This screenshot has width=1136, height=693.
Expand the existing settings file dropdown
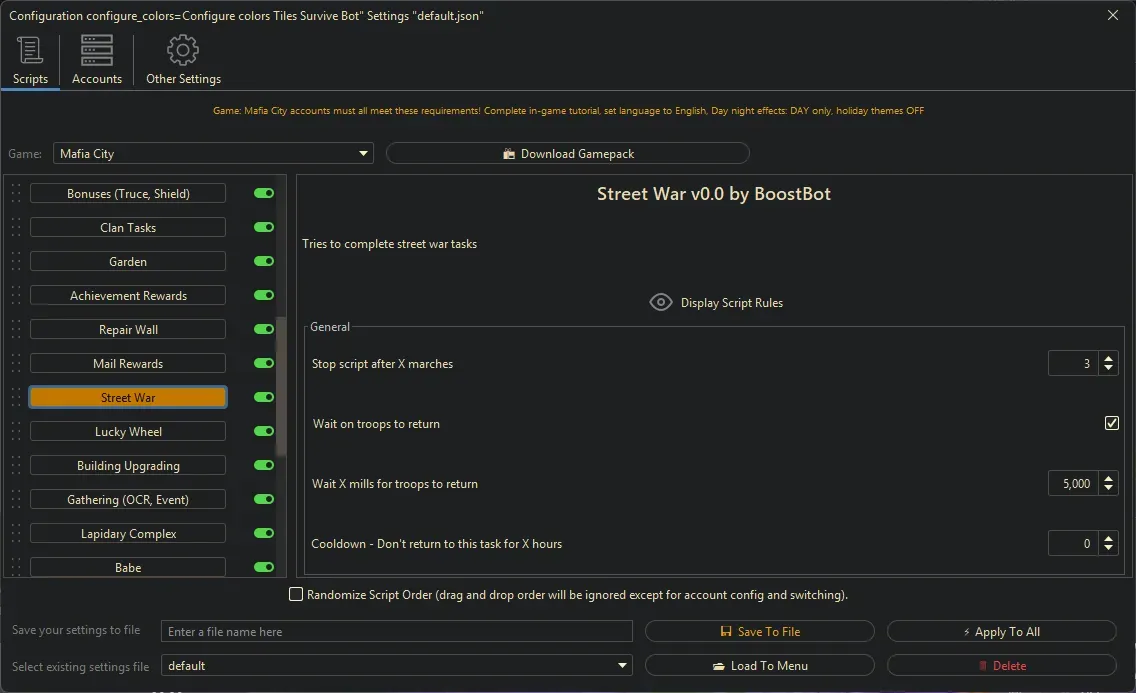click(x=623, y=666)
